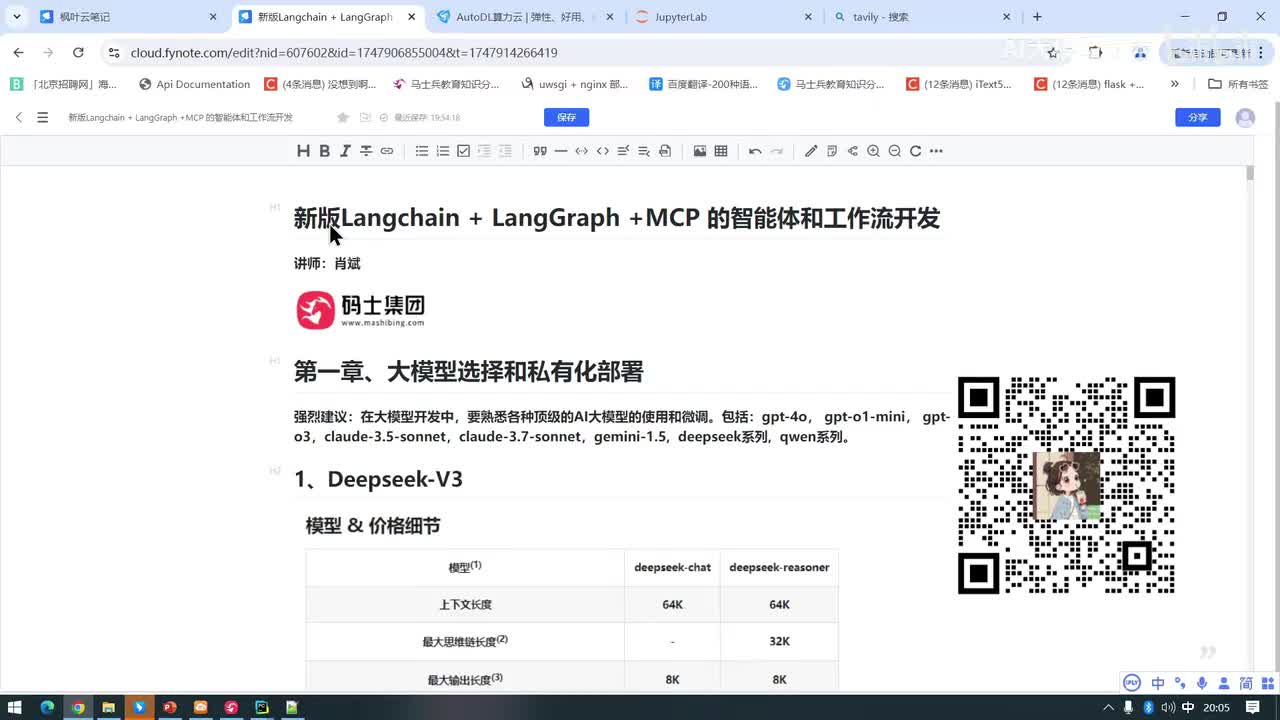This screenshot has height=720, width=1280.
Task: Click the 32K table cell
Action: click(x=779, y=641)
